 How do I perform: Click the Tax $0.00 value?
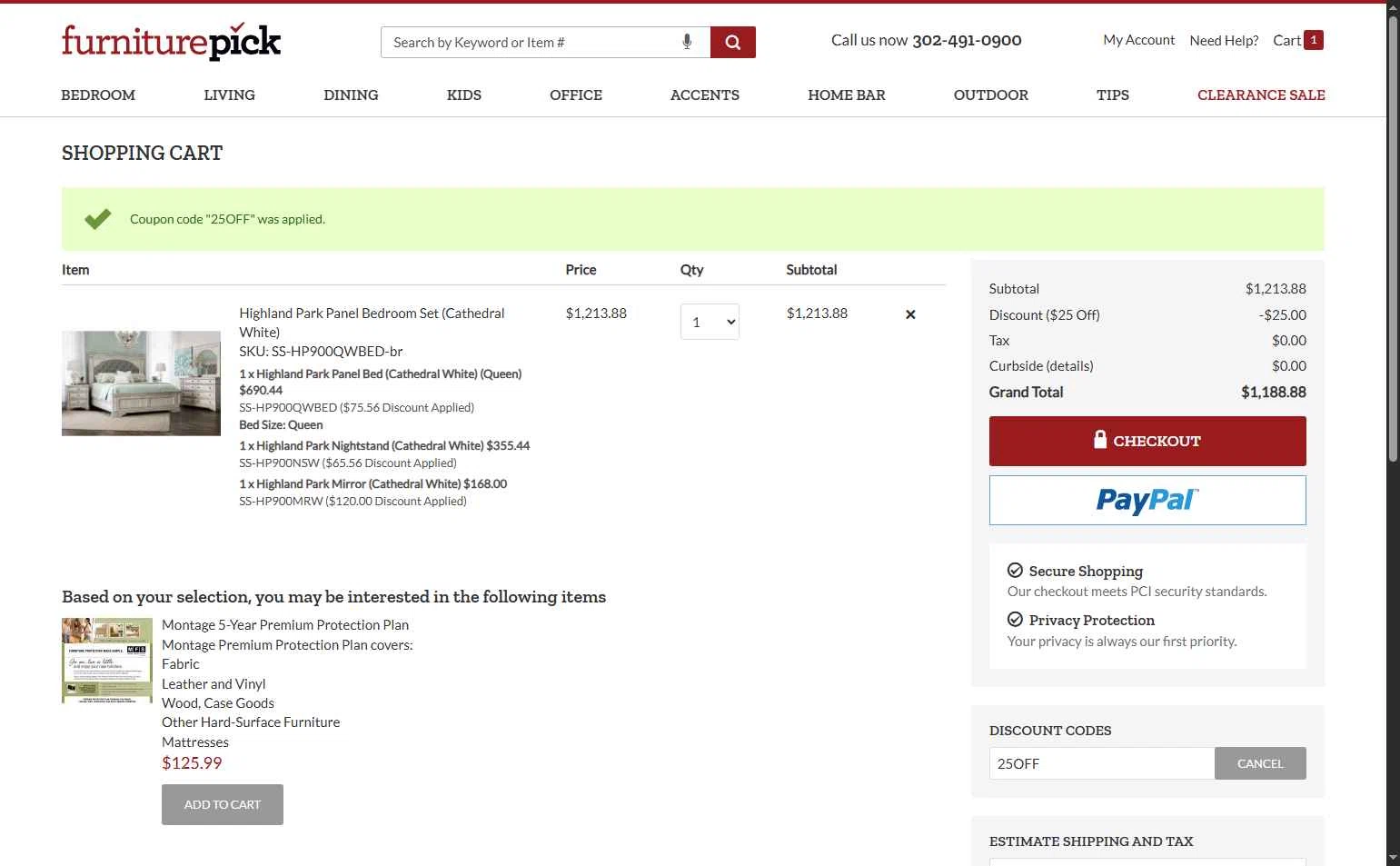pos(1289,341)
